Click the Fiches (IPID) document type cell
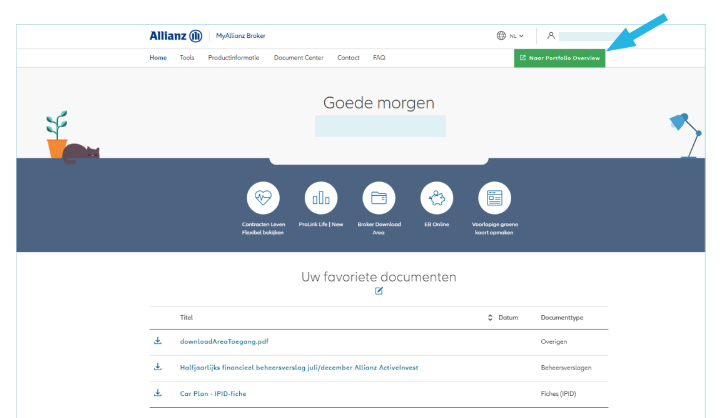 tap(558, 394)
